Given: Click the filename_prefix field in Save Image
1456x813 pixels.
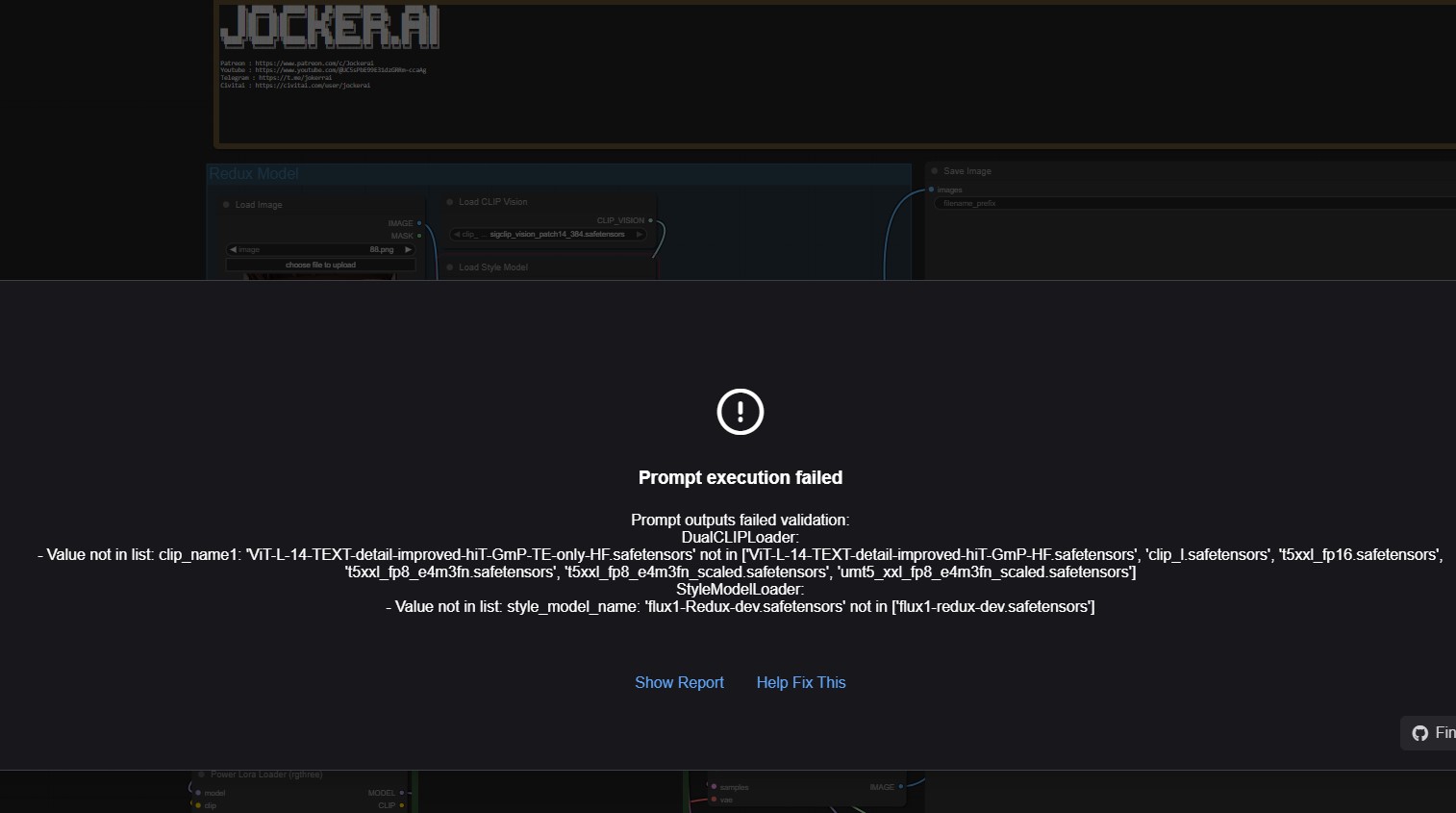Looking at the screenshot, I should tap(1195, 203).
